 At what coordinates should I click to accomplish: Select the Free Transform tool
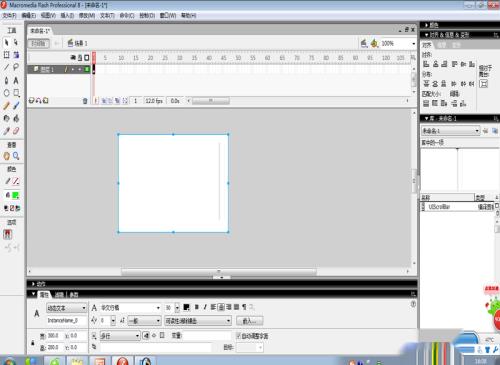coord(6,55)
